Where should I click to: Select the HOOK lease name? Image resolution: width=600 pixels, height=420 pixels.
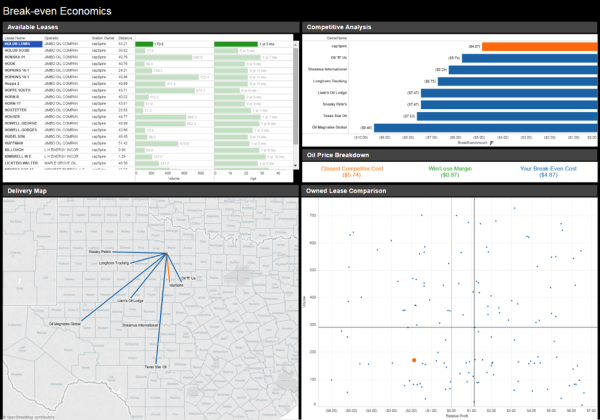coord(10,64)
